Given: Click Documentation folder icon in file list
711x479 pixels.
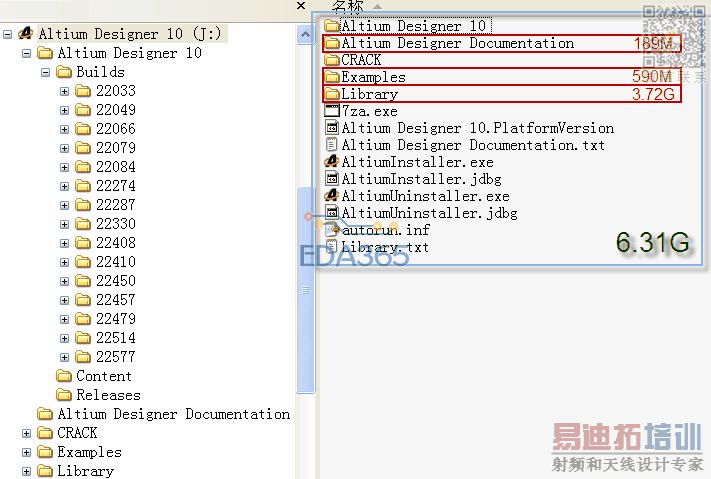Looking at the screenshot, I should coord(332,43).
